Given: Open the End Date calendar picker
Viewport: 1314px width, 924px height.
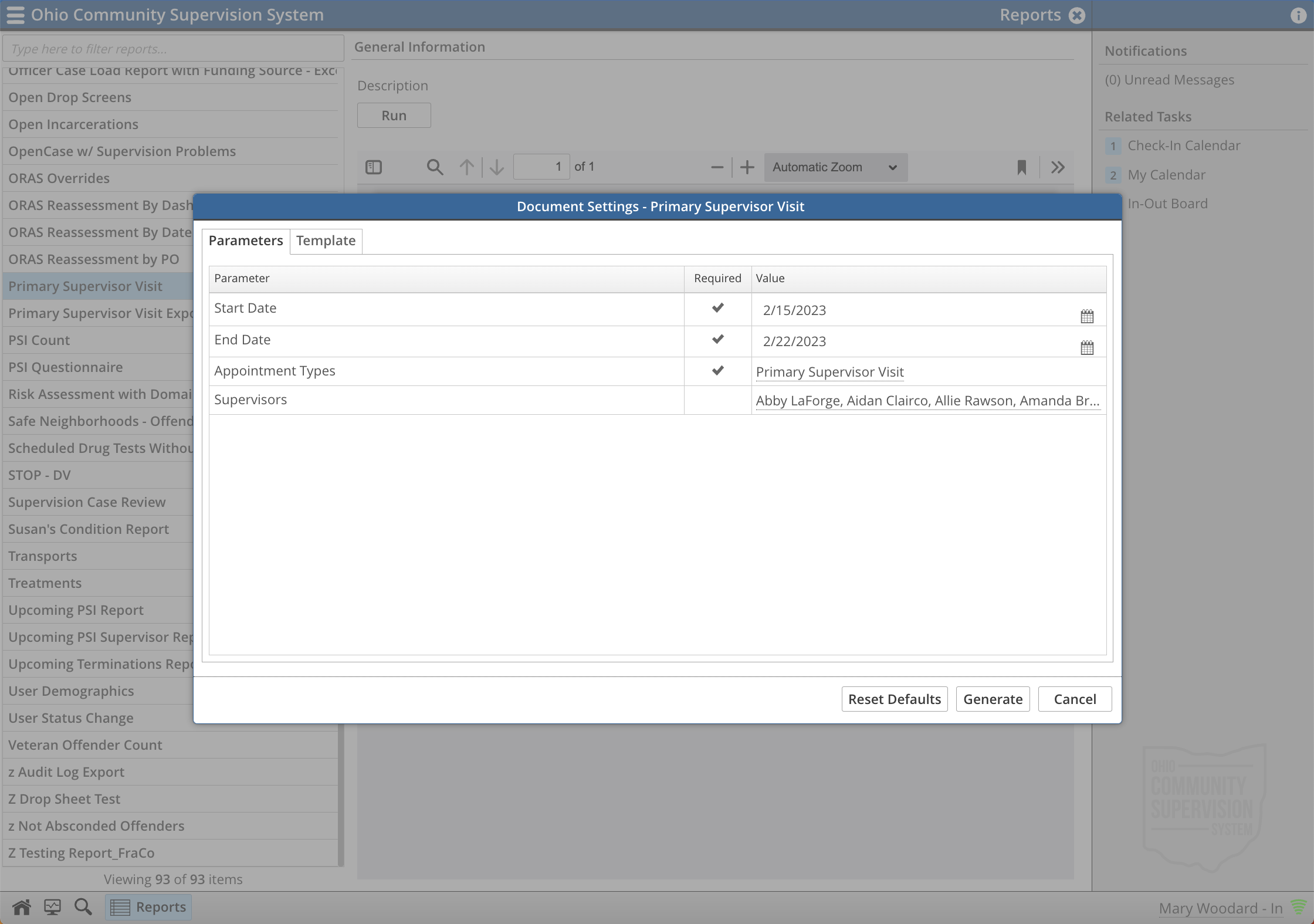Looking at the screenshot, I should click(1087, 347).
